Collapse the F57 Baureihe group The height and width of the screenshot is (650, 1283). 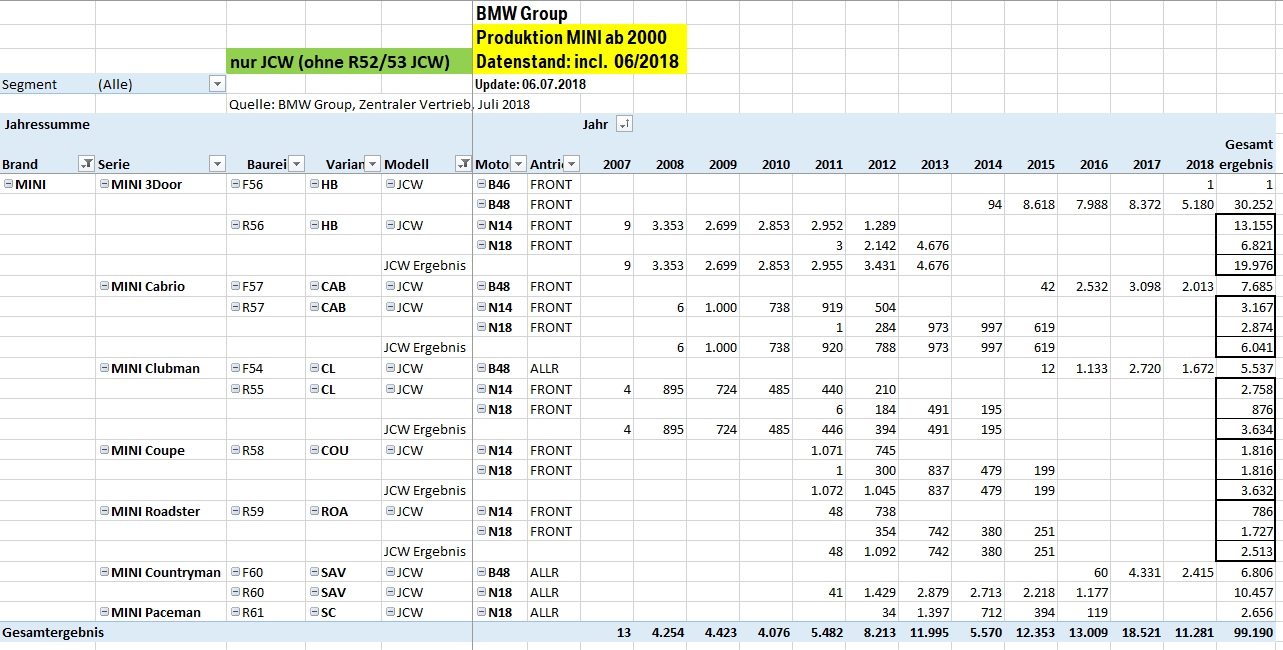pos(235,286)
